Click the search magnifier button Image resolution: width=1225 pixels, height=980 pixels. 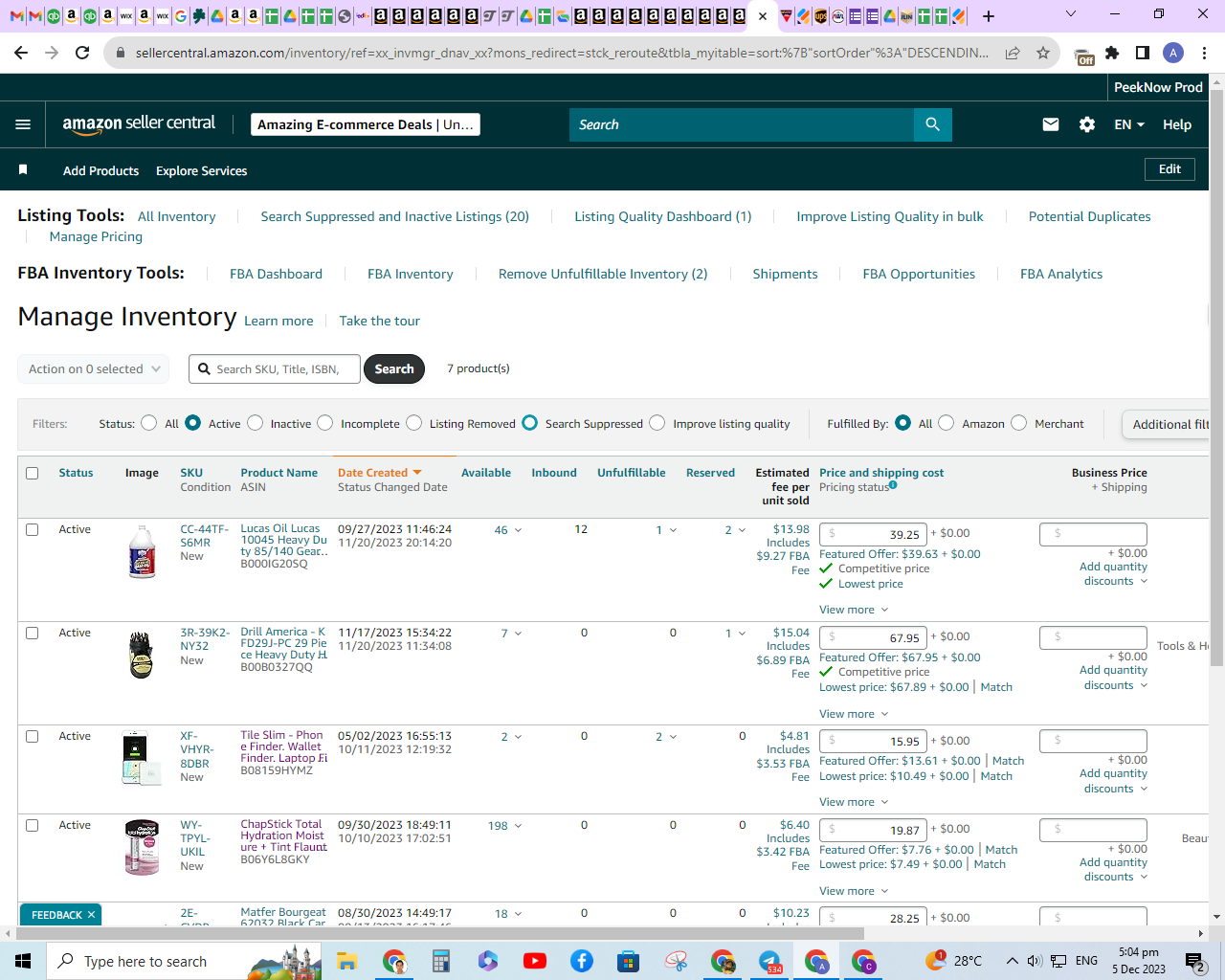(933, 124)
